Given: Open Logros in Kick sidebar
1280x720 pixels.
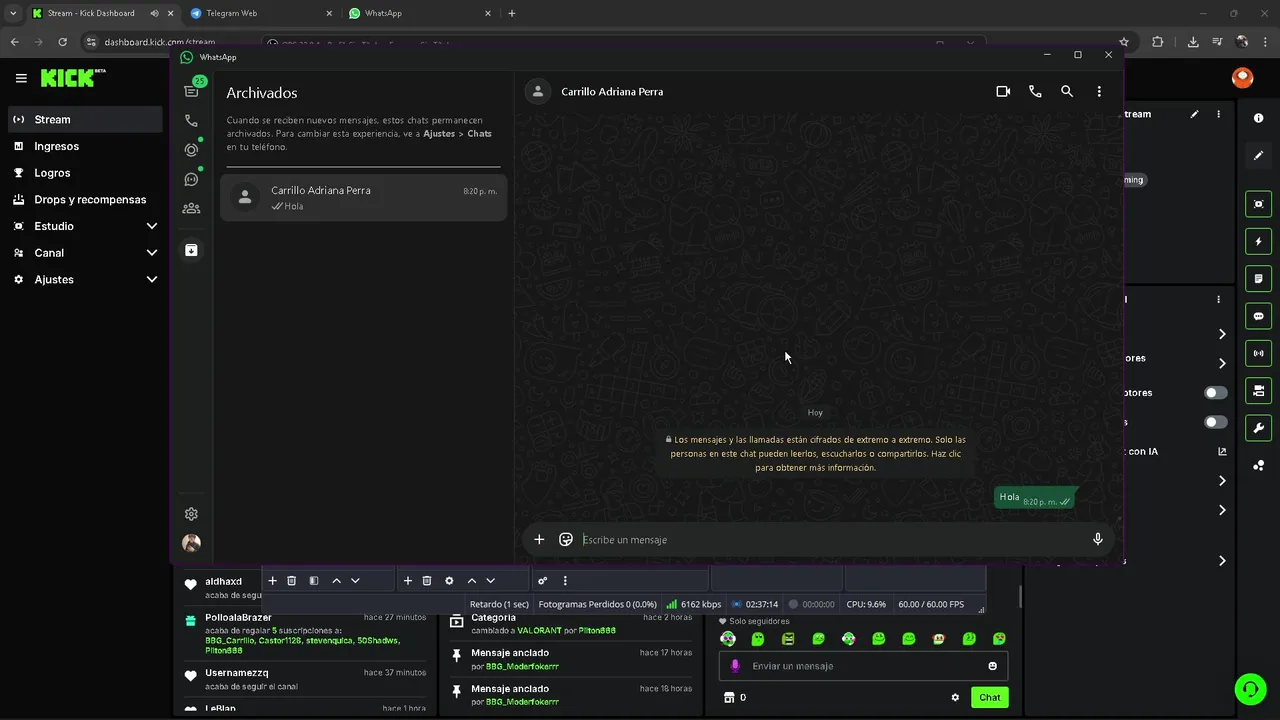Looking at the screenshot, I should pos(84,173).
